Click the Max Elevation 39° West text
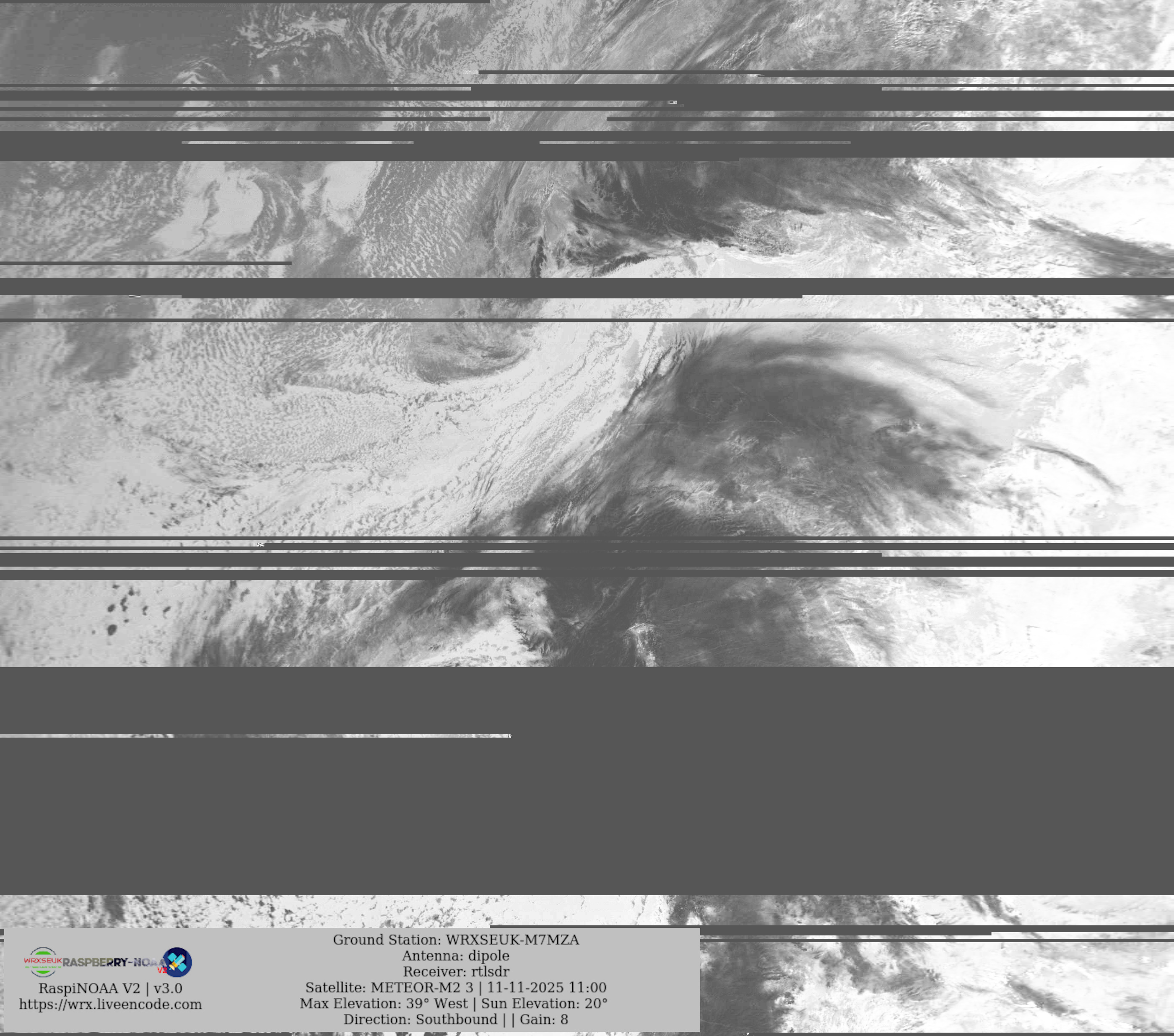1174x1036 pixels. coord(383,1003)
